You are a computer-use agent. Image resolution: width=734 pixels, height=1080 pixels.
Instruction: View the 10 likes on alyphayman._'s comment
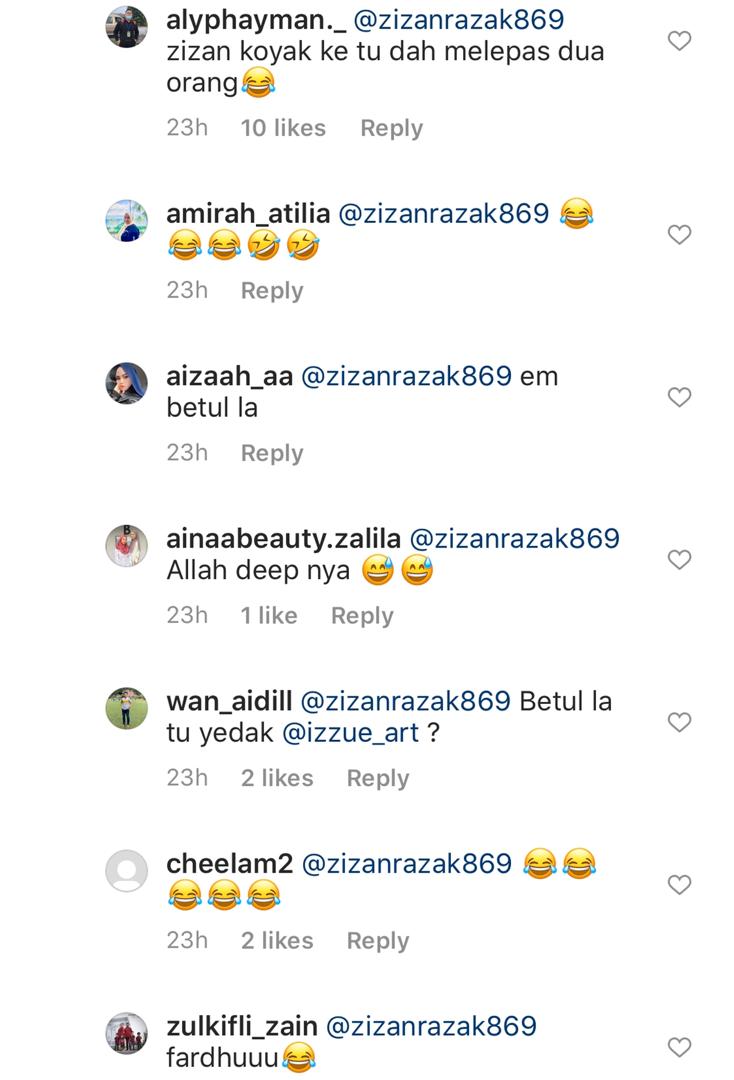point(283,128)
